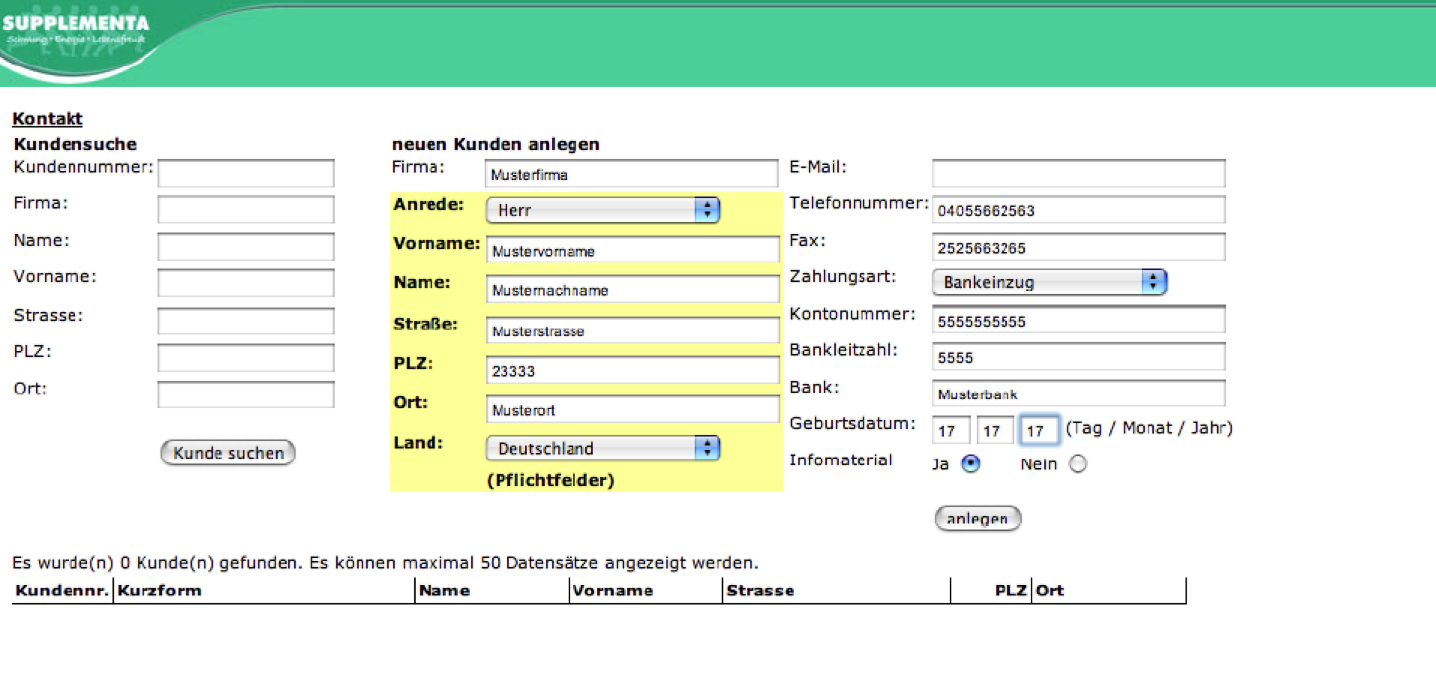
Task: Click the Kontonummer input field
Action: [x=1078, y=321]
